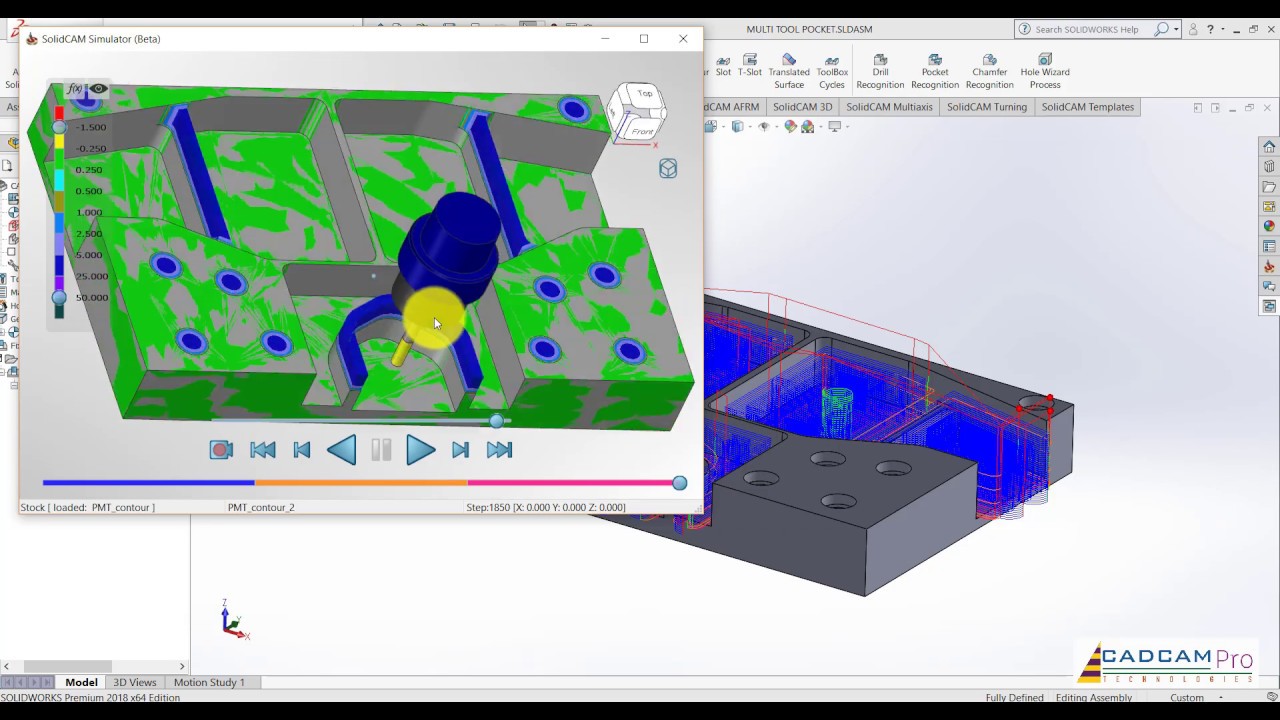Pause the simulation
This screenshot has height=720, width=1280.
381,450
